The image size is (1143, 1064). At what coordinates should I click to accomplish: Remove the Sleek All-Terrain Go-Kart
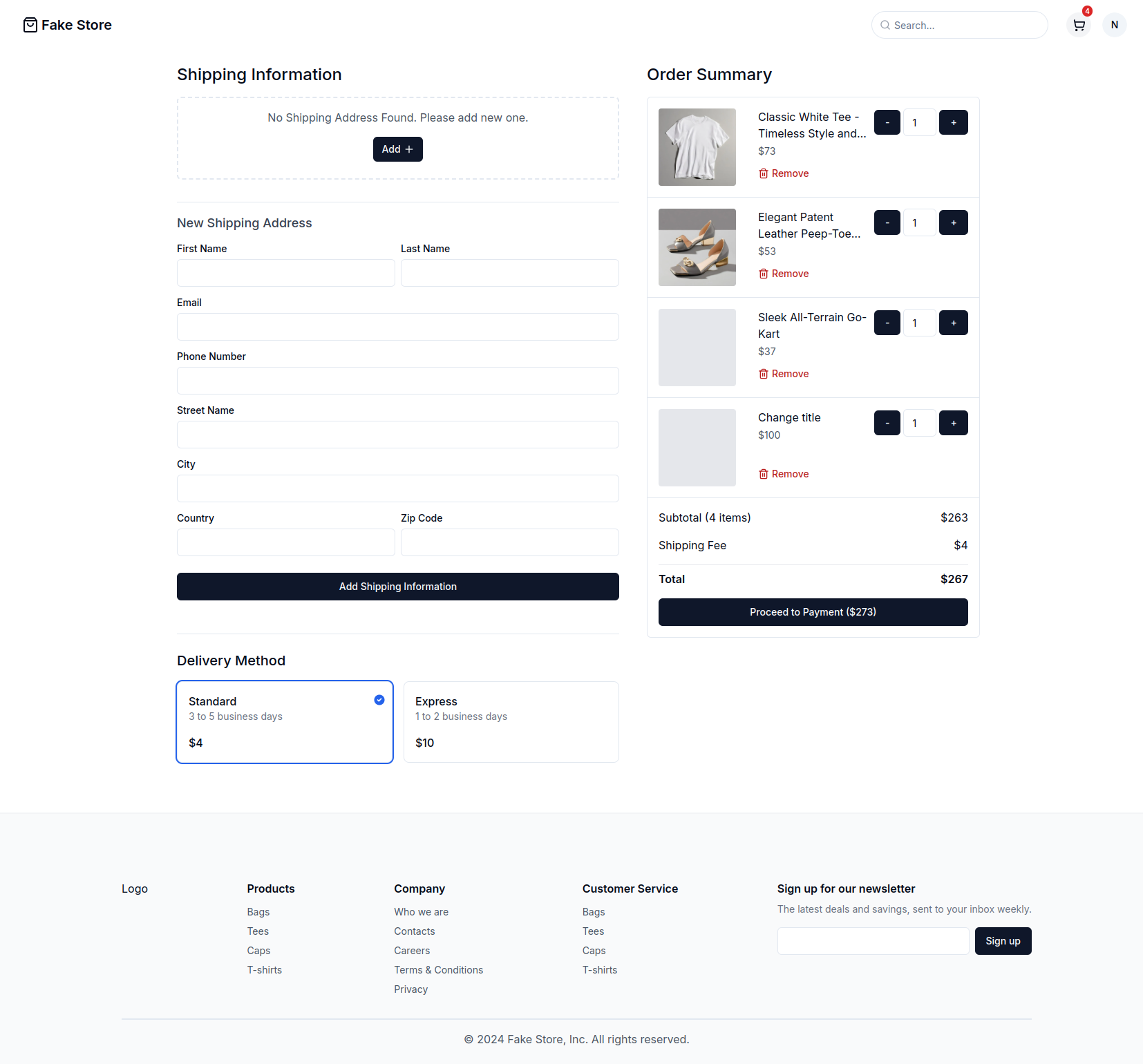tap(784, 374)
